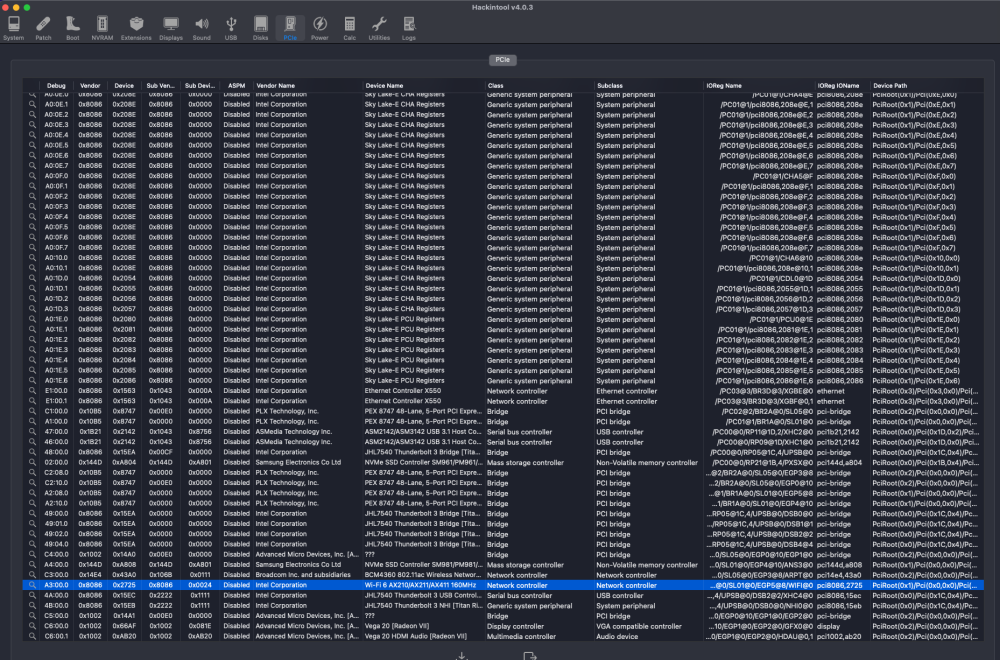Click the download PCI IDs arrow icon
Viewport: 1000px width, 660px height.
pyautogui.click(x=462, y=656)
